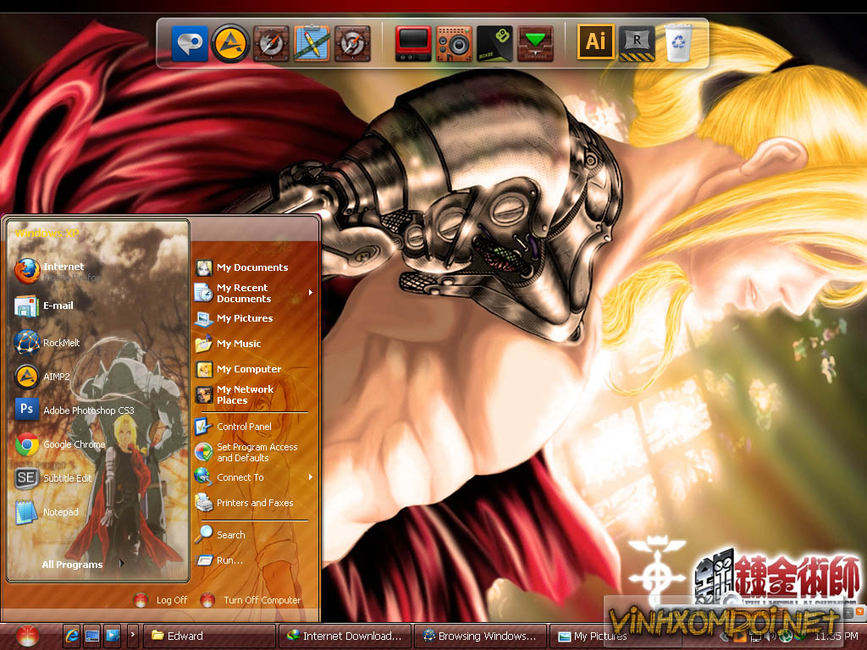Open the clipboard and pencil dock icon
This screenshot has width=867, height=650.
[x=311, y=43]
